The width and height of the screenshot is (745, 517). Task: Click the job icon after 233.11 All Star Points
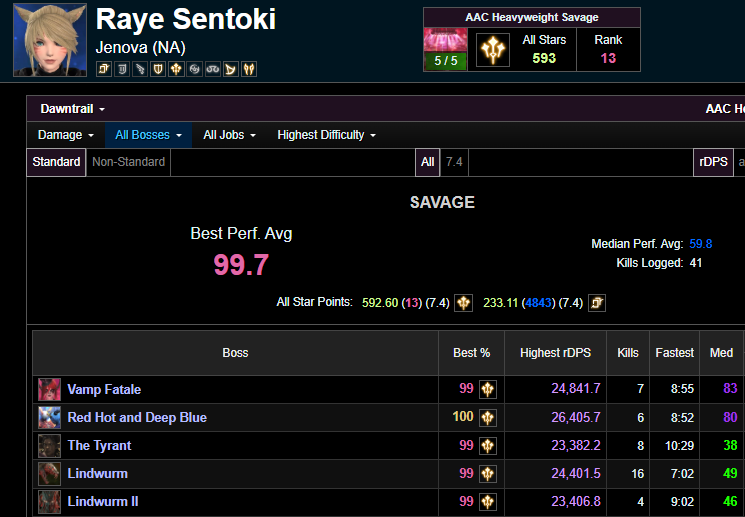click(x=597, y=303)
